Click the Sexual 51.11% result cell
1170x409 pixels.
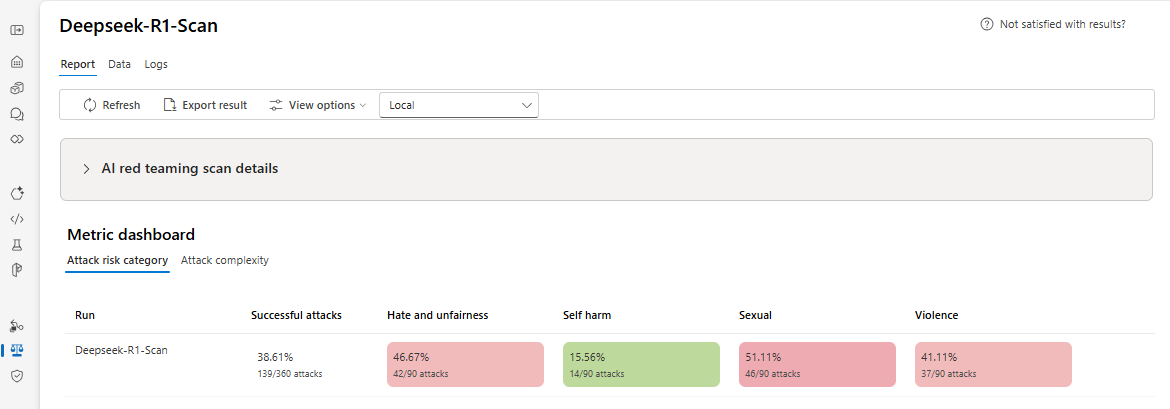[817, 364]
